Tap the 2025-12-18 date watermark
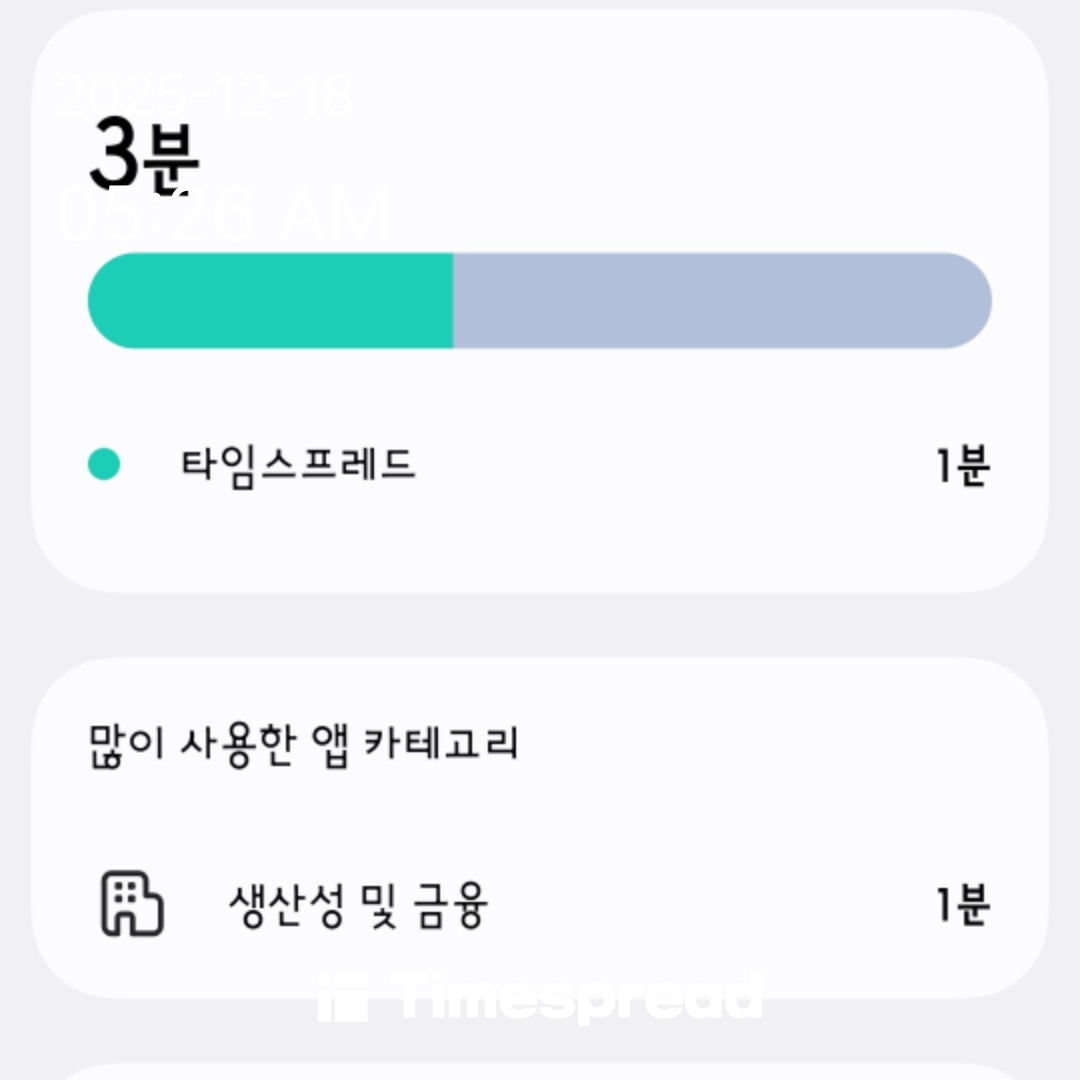Image resolution: width=1080 pixels, height=1080 pixels. (x=206, y=97)
